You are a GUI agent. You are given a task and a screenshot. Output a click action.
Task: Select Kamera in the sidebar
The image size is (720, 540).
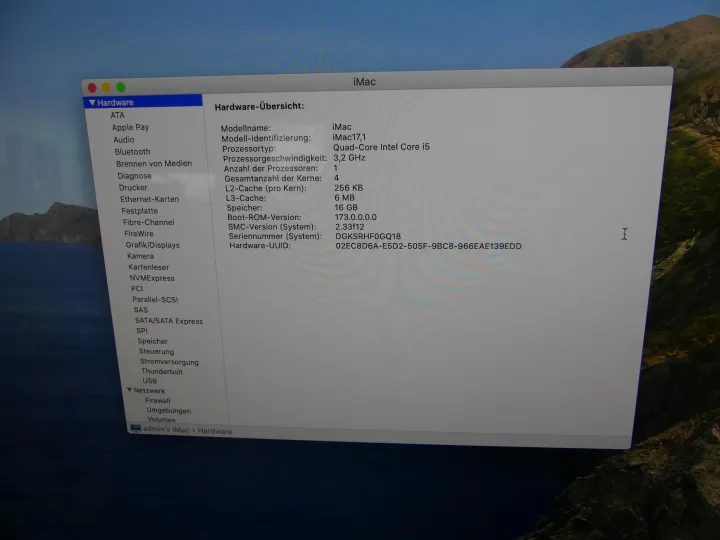point(141,256)
